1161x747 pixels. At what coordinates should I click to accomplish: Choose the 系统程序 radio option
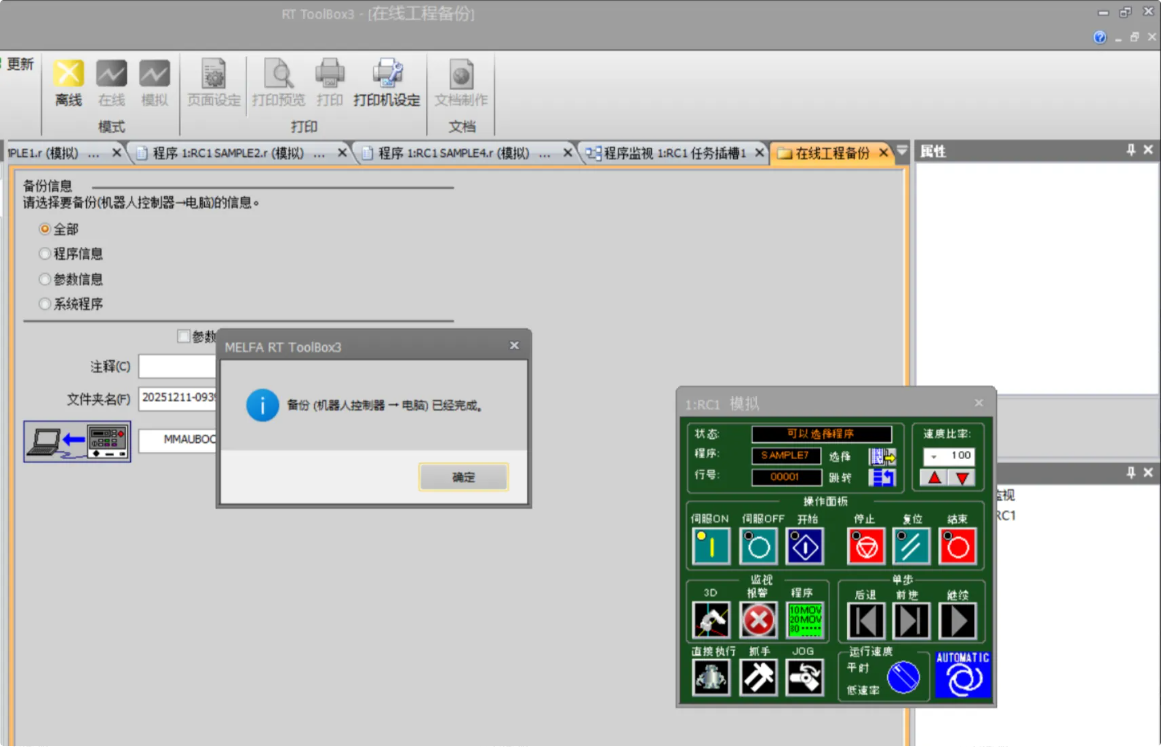45,304
